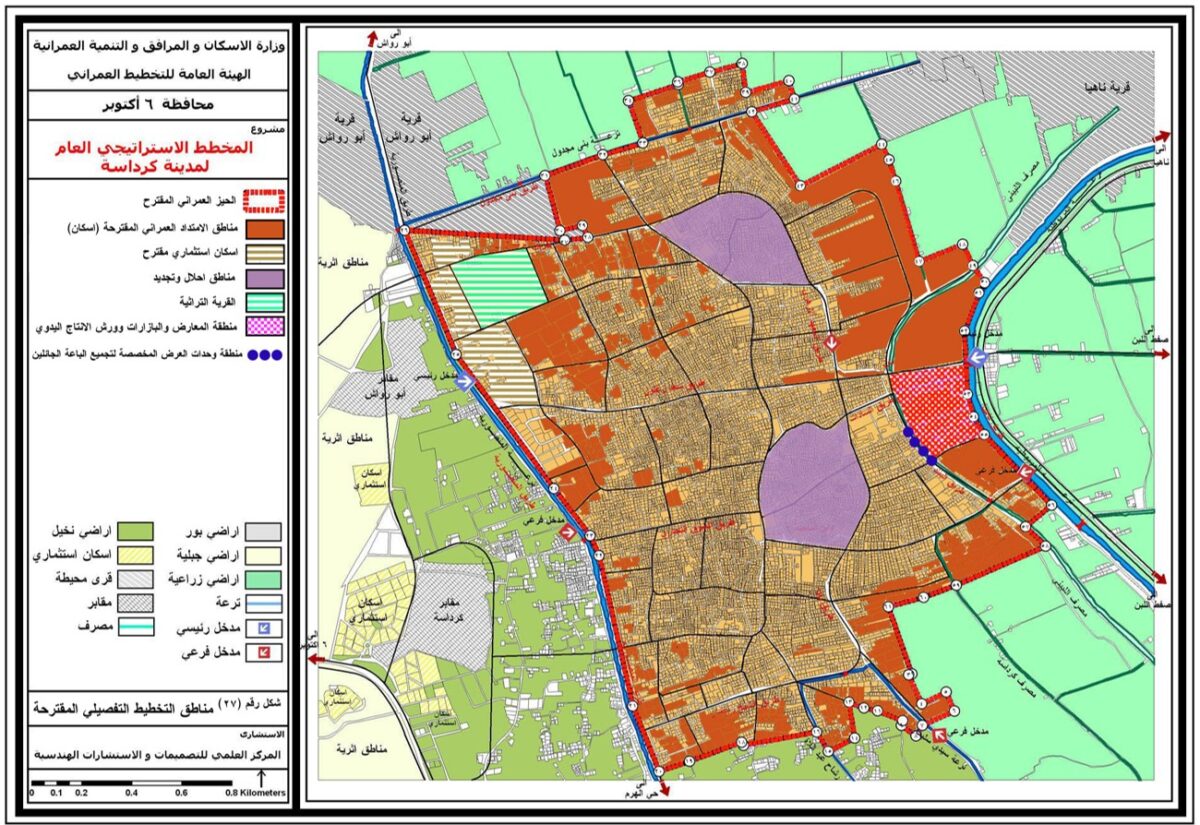Screen dimensions: 1200x825
Task: Click the green striped heritage village on map
Action: (498, 287)
